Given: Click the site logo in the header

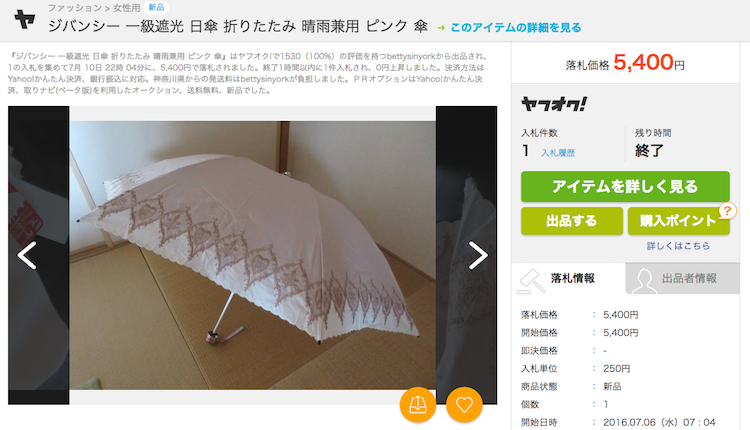Looking at the screenshot, I should [24, 20].
